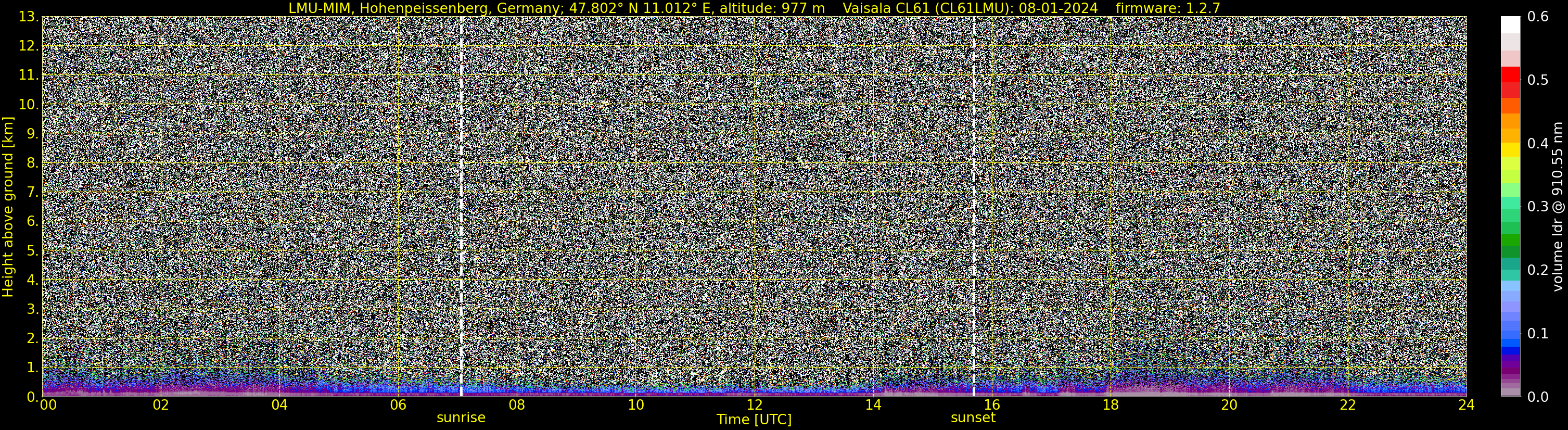
Task: Click the height axis tick label 3
Action: point(32,309)
